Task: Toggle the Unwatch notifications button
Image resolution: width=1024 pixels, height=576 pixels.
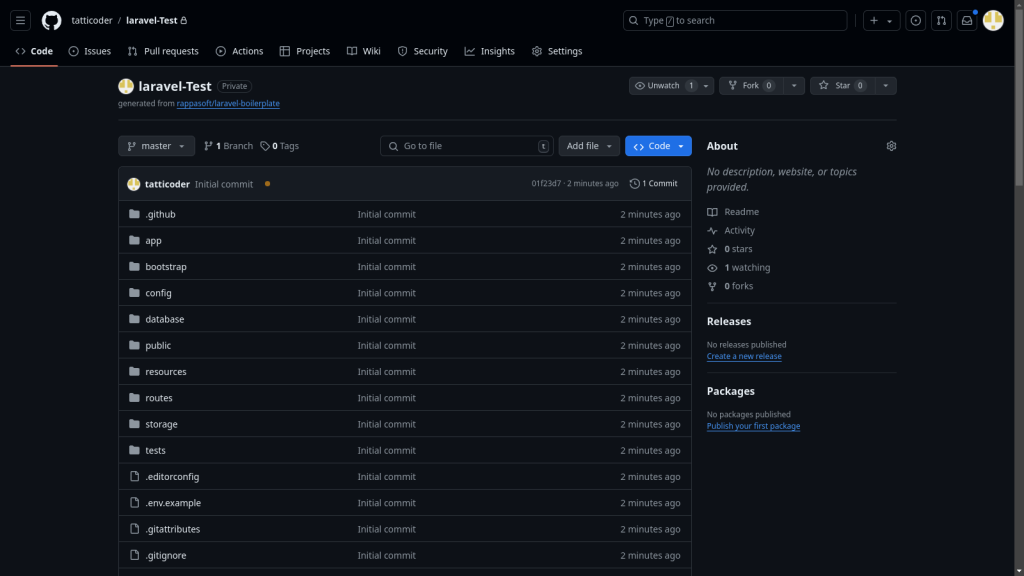Action: click(663, 86)
